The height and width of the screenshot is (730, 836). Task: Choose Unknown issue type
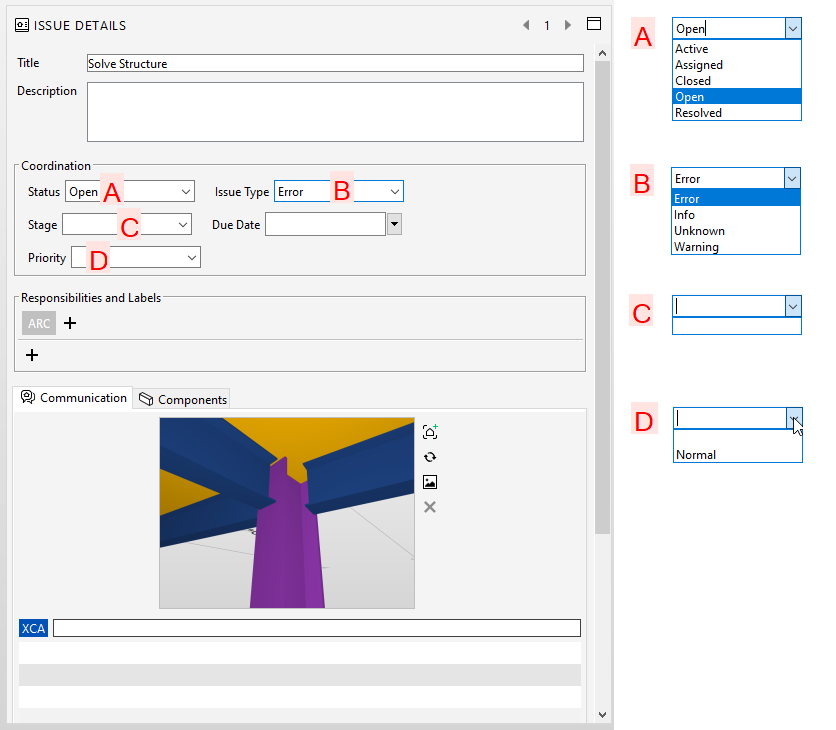pos(736,230)
